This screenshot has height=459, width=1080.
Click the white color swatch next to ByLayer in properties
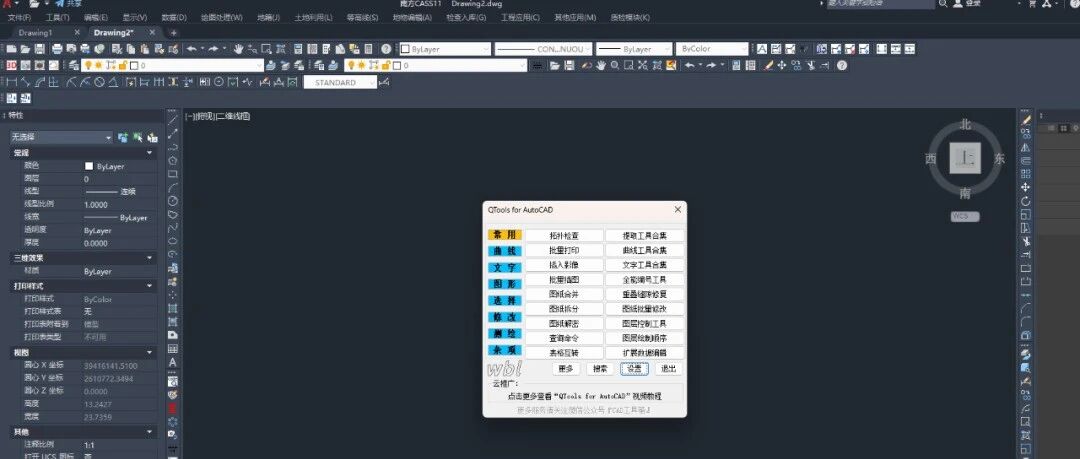pyautogui.click(x=89, y=166)
